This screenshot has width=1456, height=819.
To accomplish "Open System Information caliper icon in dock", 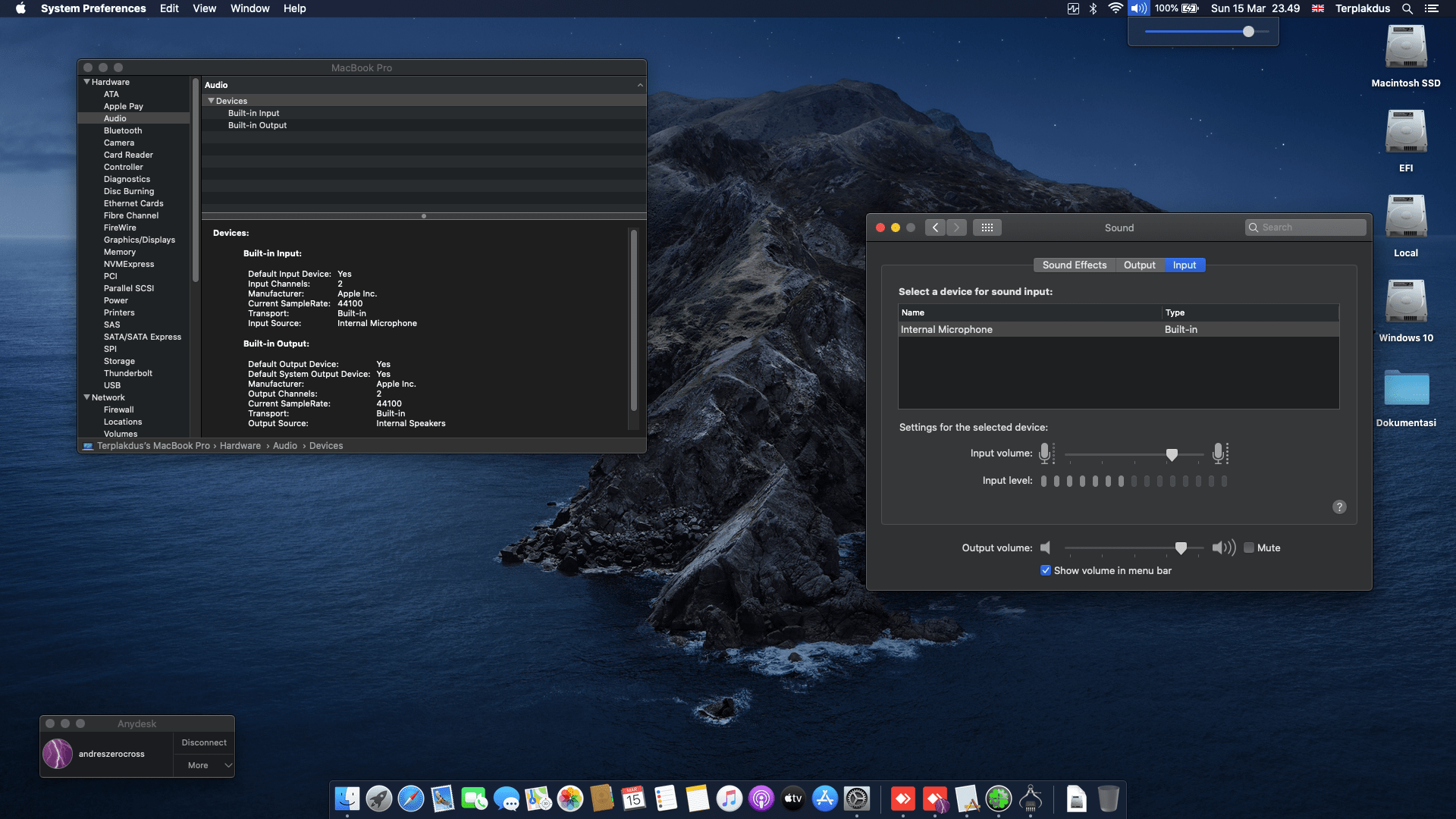I will coord(1031,799).
